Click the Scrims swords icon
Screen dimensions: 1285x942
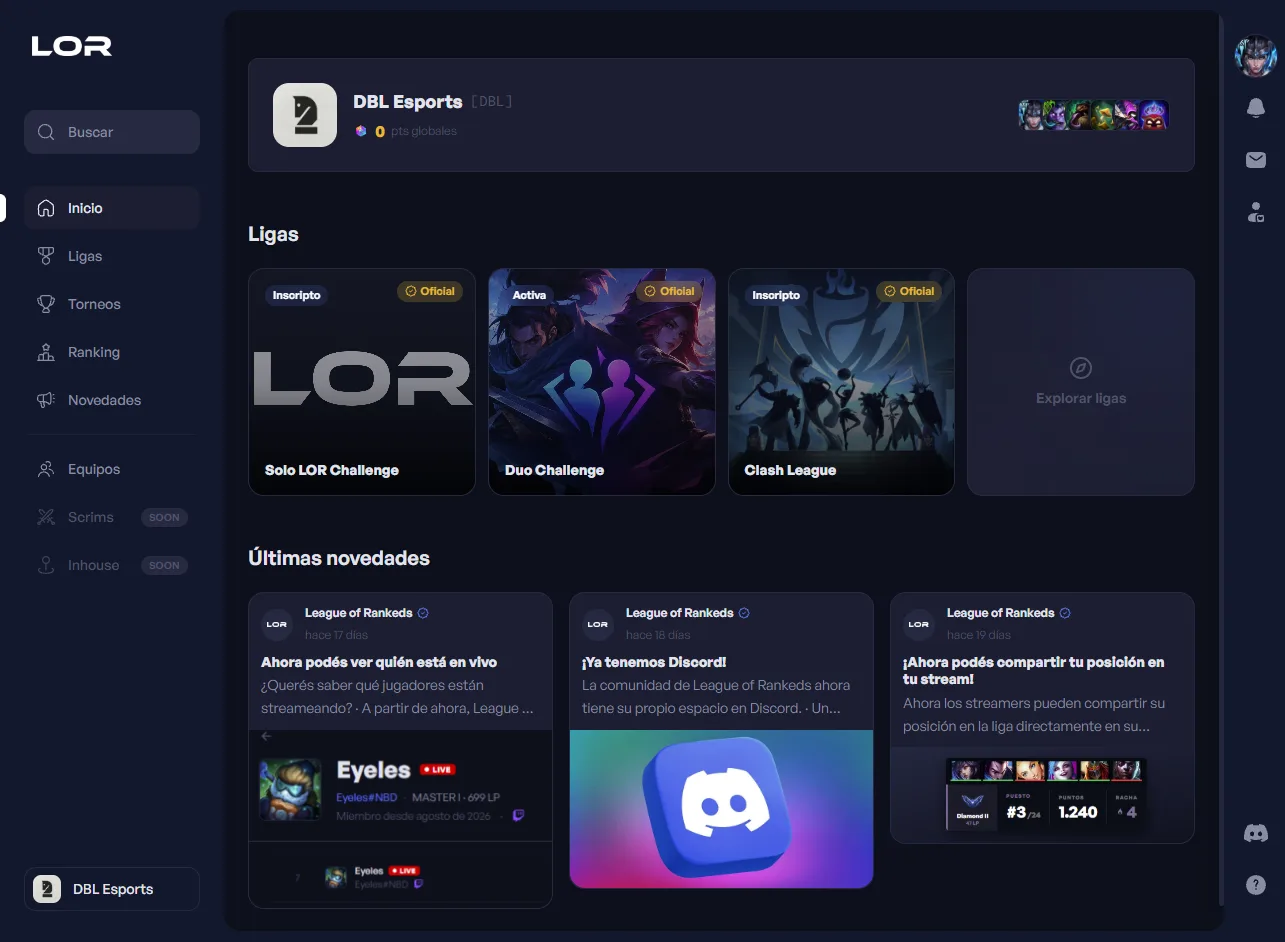46,517
